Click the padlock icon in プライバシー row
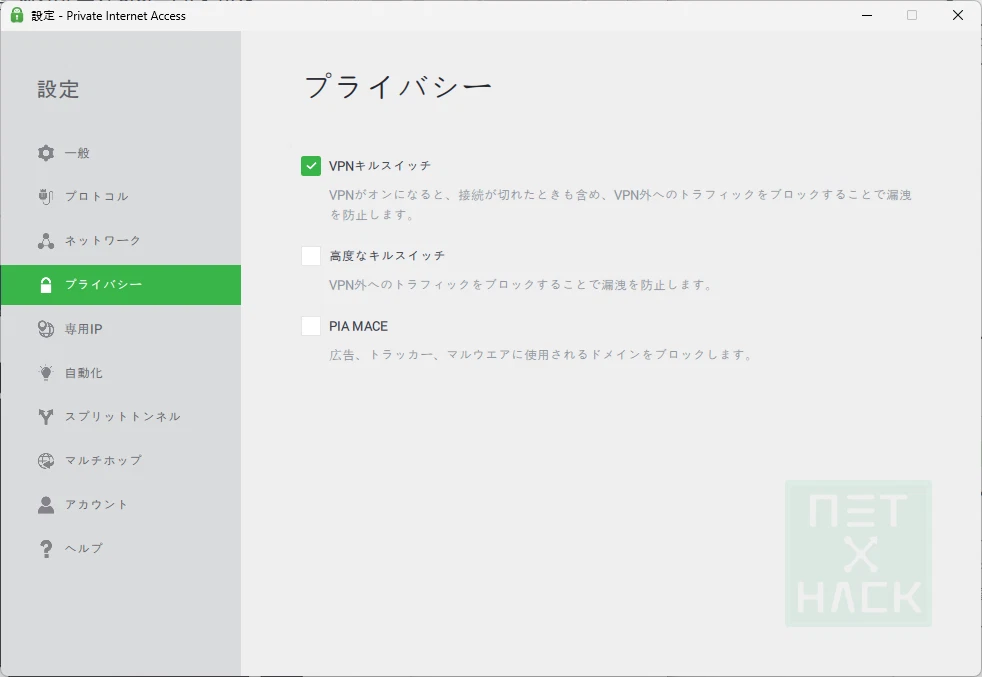 46,285
